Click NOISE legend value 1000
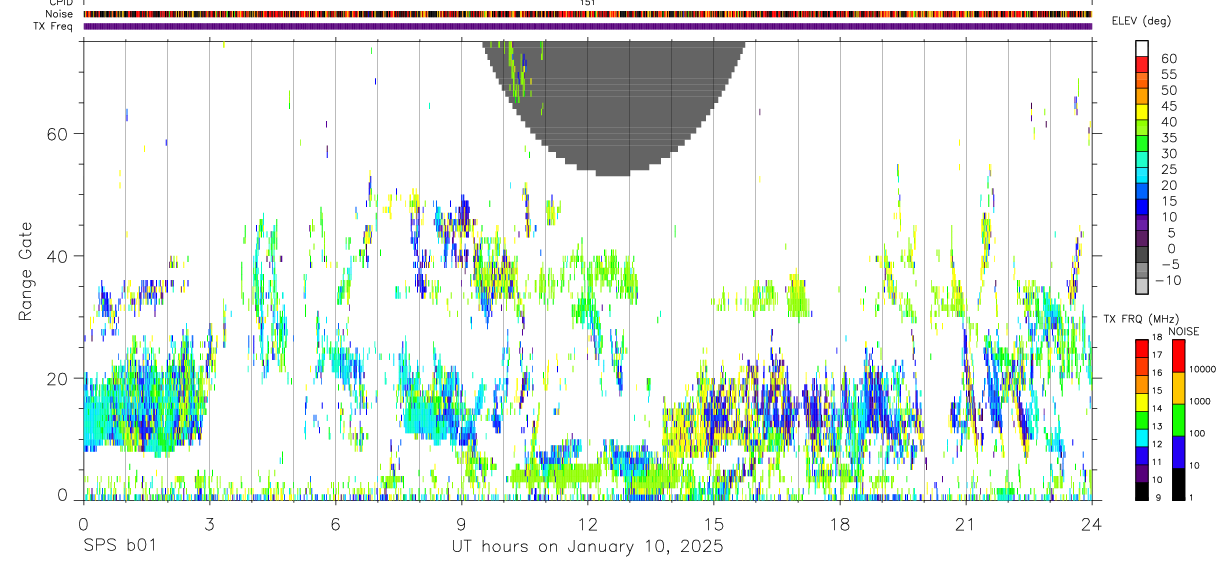 tap(1202, 401)
